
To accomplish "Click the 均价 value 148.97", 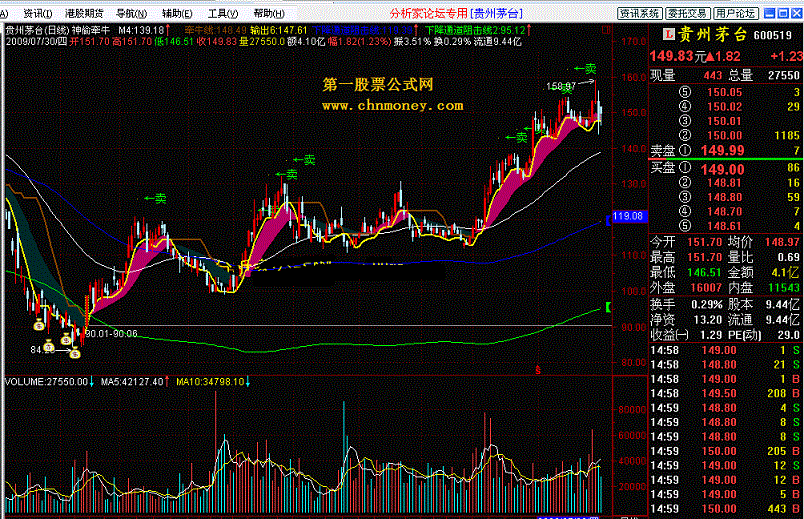I will point(782,242).
